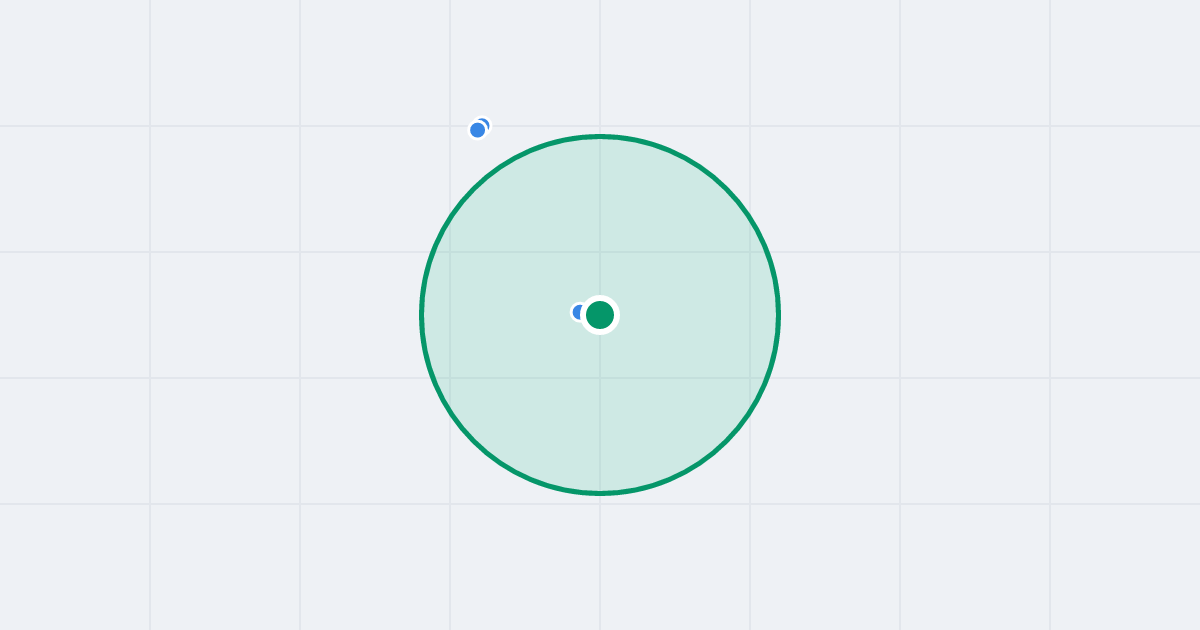This screenshot has width=1200, height=630.
Task: Click the green circle outline at its leftmost edge
Action: click(x=422, y=315)
